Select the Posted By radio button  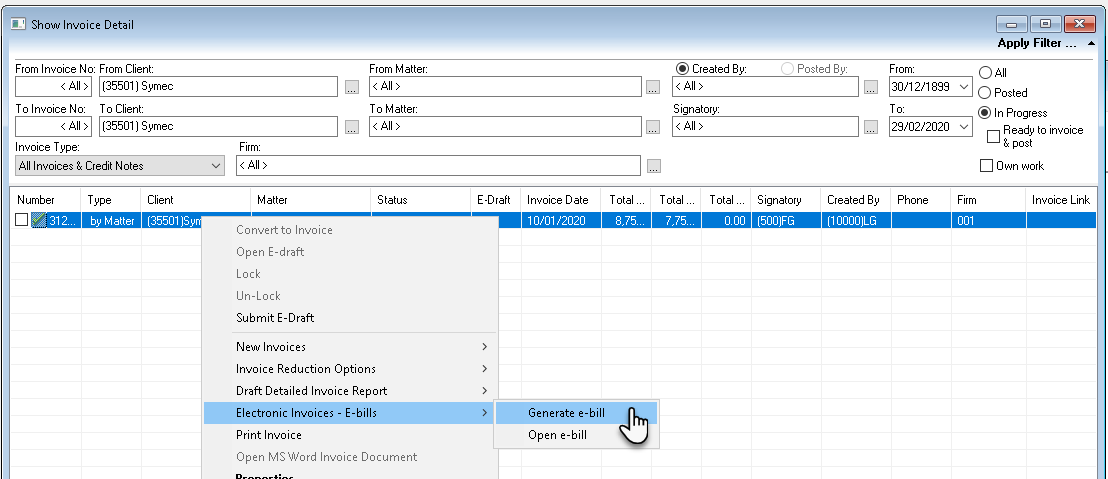pos(787,69)
